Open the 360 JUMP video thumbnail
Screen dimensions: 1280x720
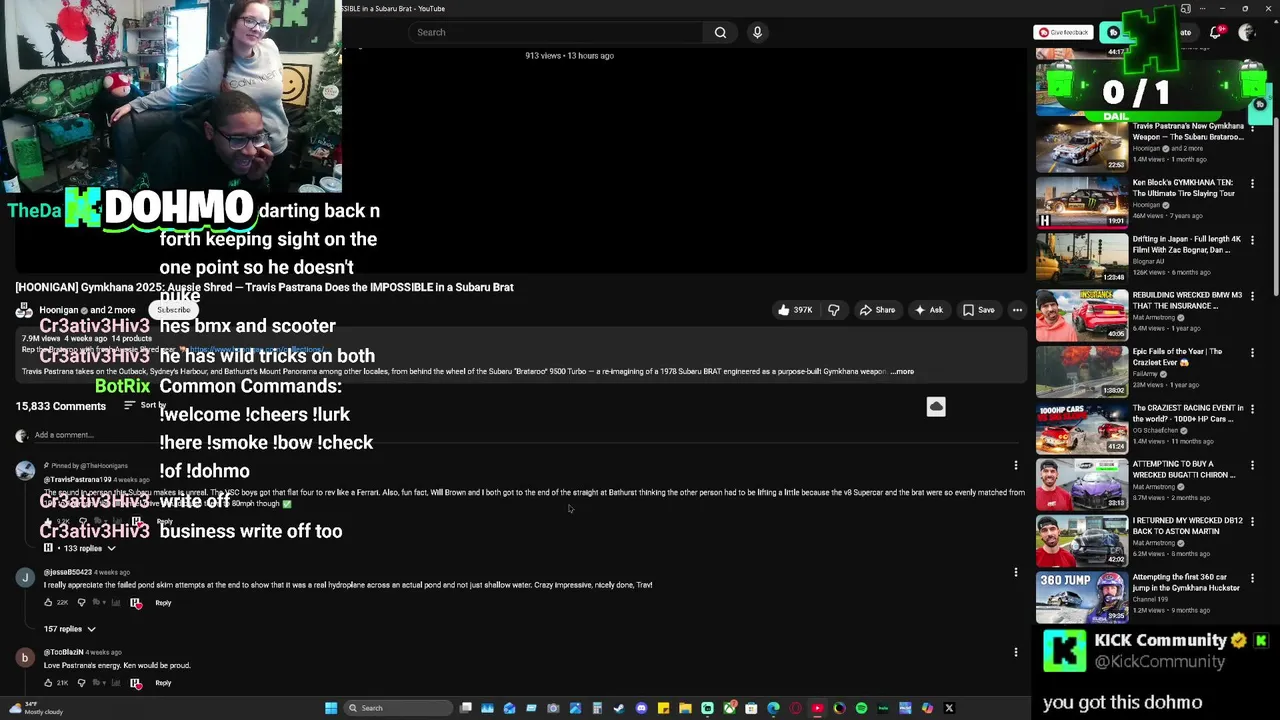click(1082, 597)
